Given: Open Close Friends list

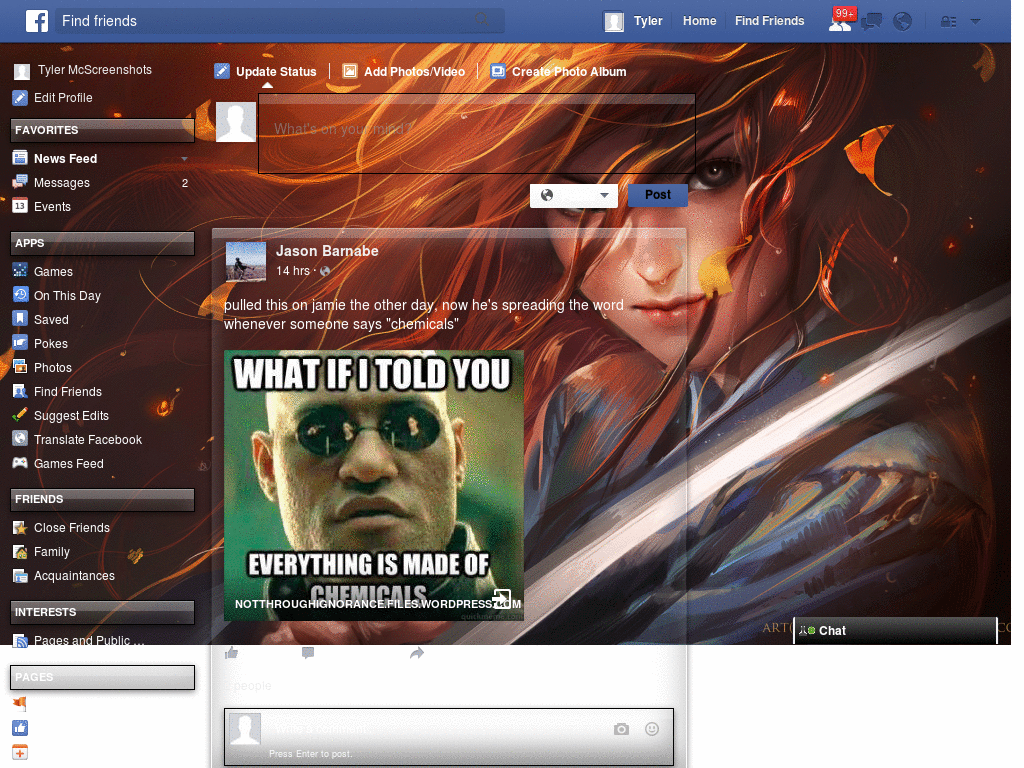Looking at the screenshot, I should [x=71, y=528].
